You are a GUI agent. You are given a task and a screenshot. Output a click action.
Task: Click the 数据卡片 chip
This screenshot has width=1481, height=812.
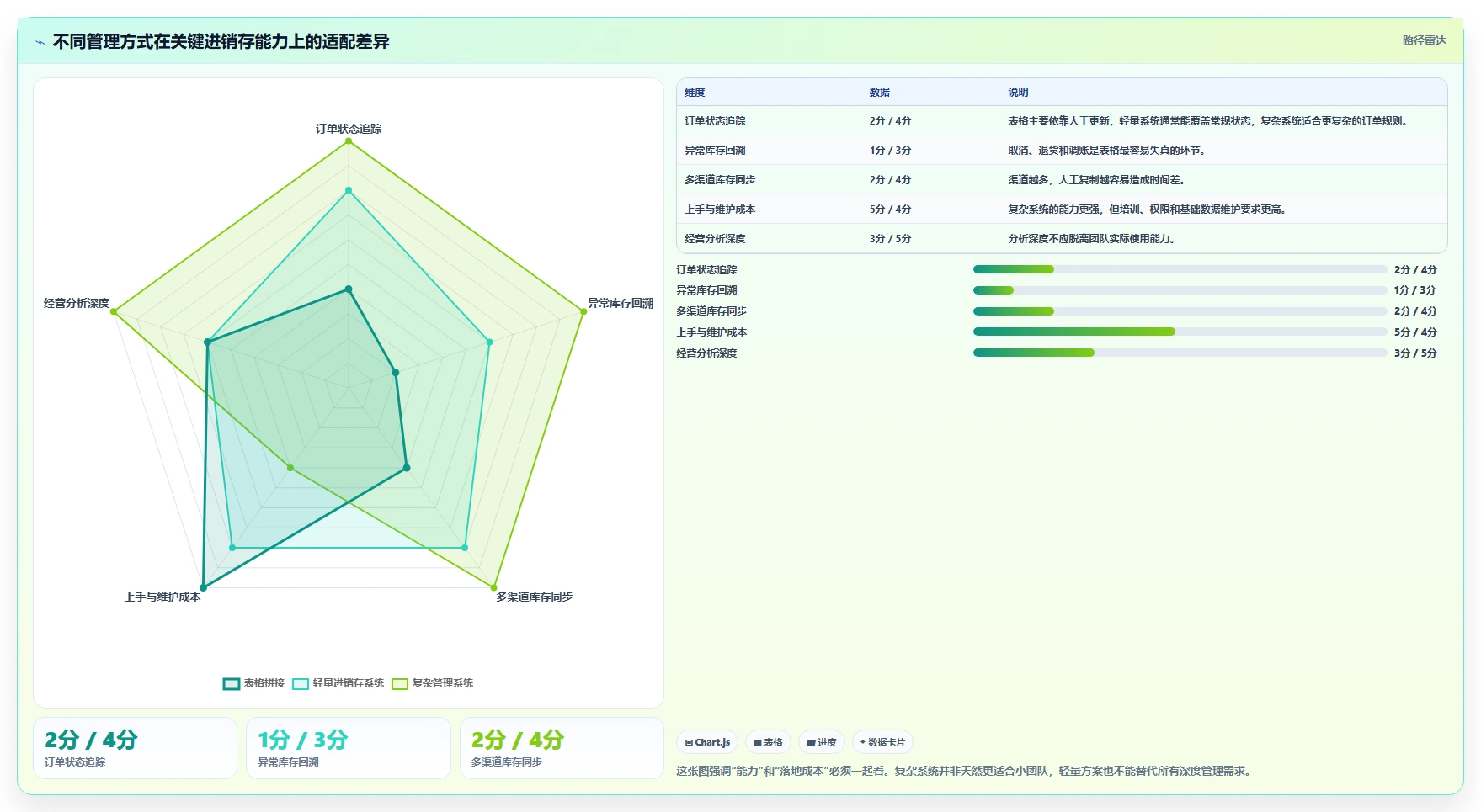882,742
